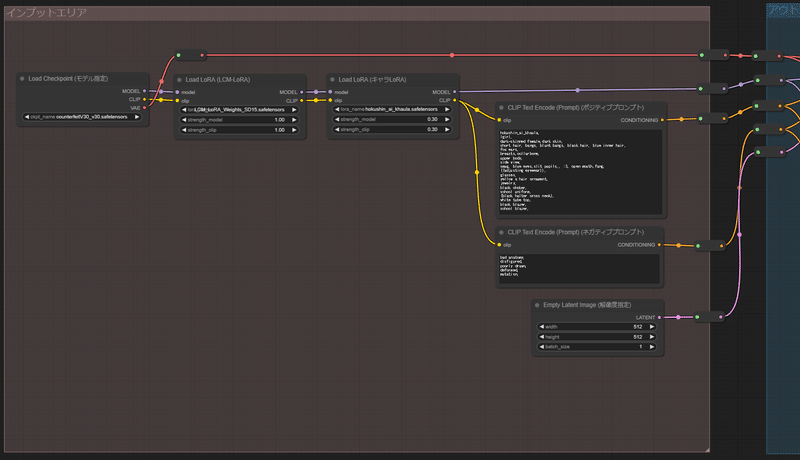Image resolution: width=800 pixels, height=460 pixels.
Task: Decrease latent width with left arrow
Action: (x=541, y=327)
